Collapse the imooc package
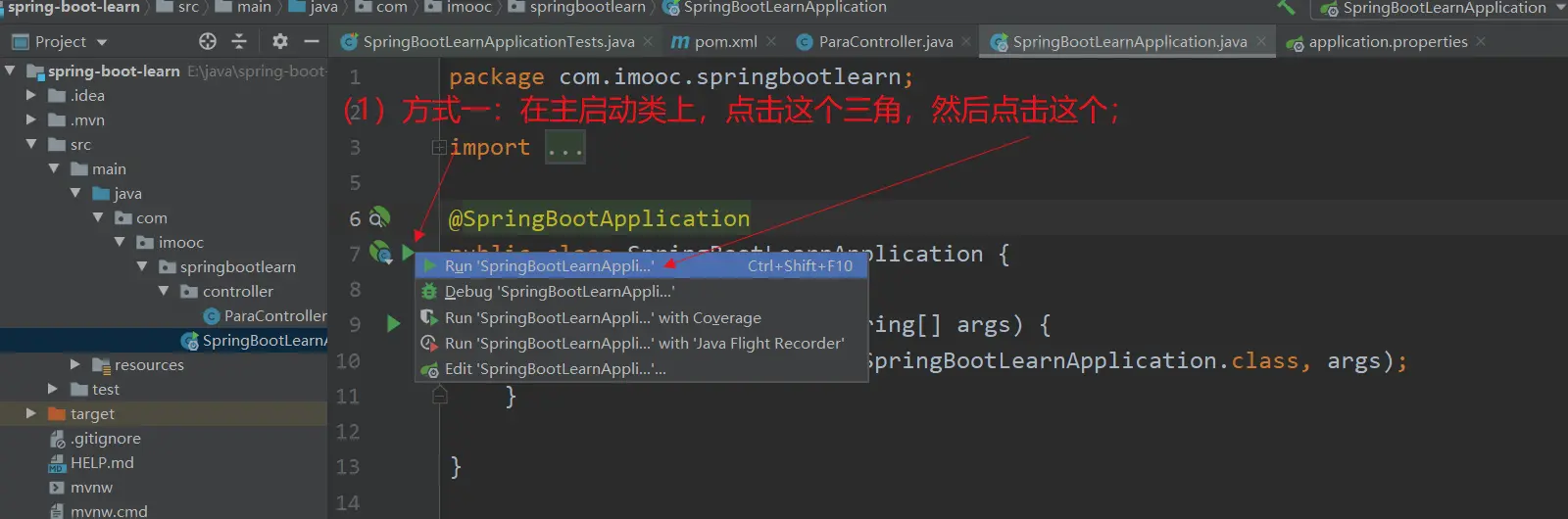 120,242
